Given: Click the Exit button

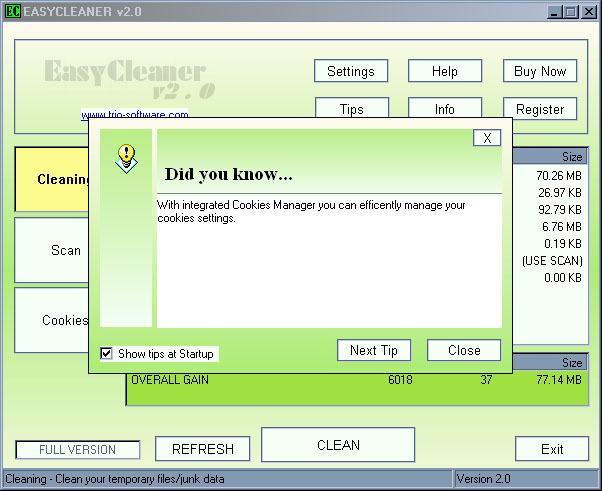Looking at the screenshot, I should click(552, 449).
